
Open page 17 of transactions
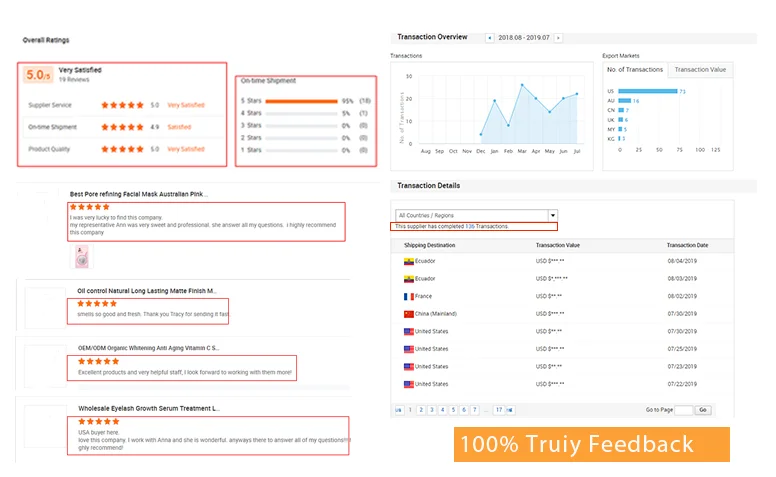[498, 410]
